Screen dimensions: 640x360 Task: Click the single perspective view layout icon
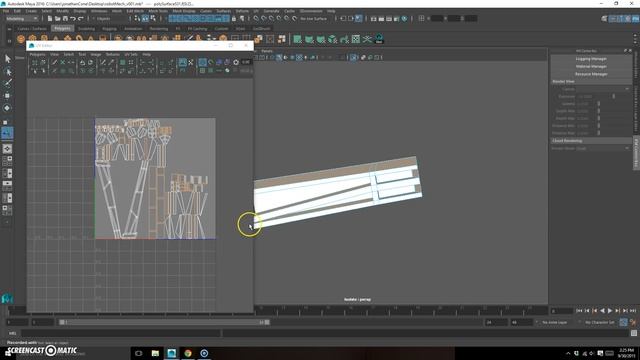[x=7, y=149]
